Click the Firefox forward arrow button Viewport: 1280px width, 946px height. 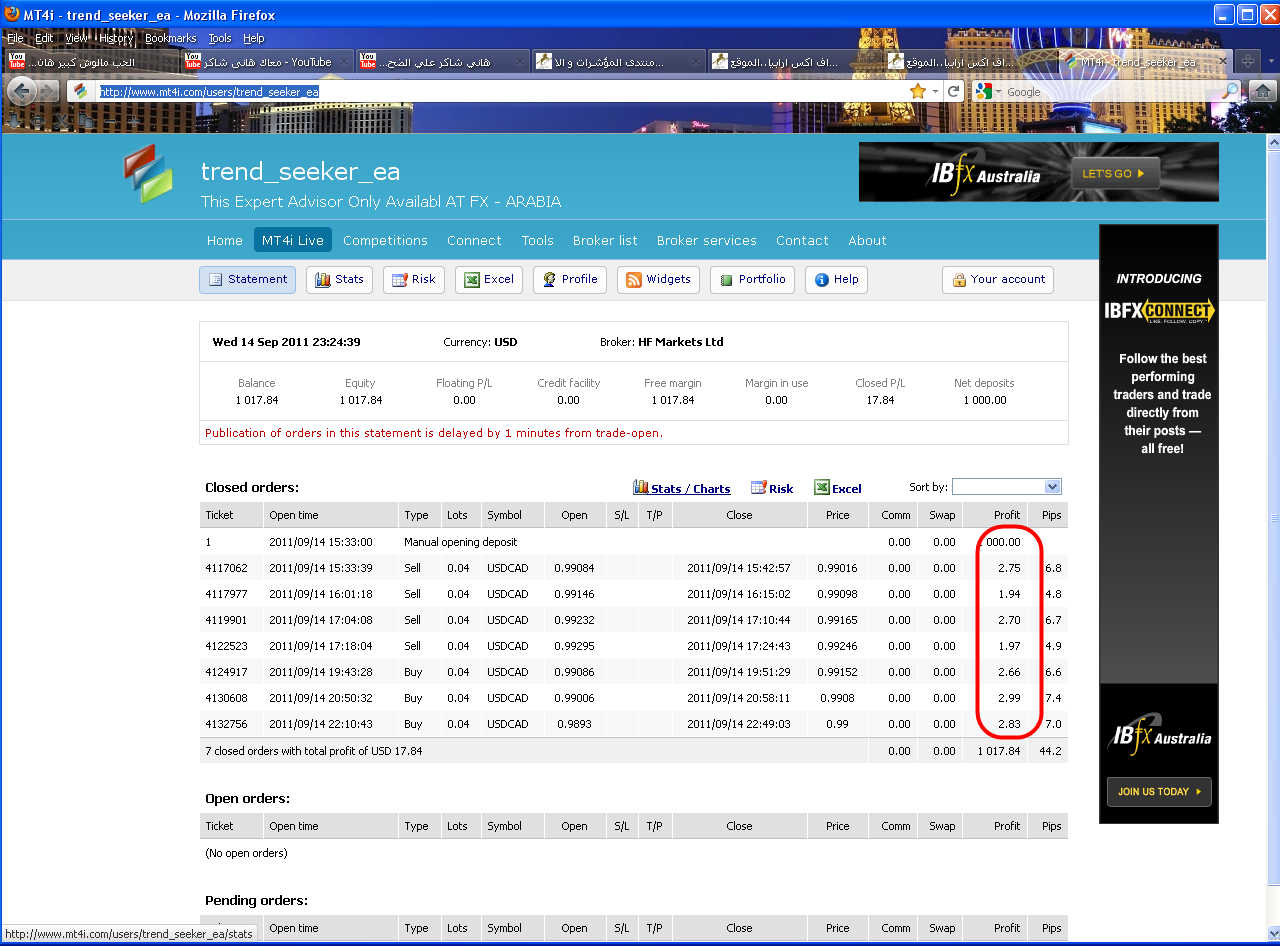48,91
